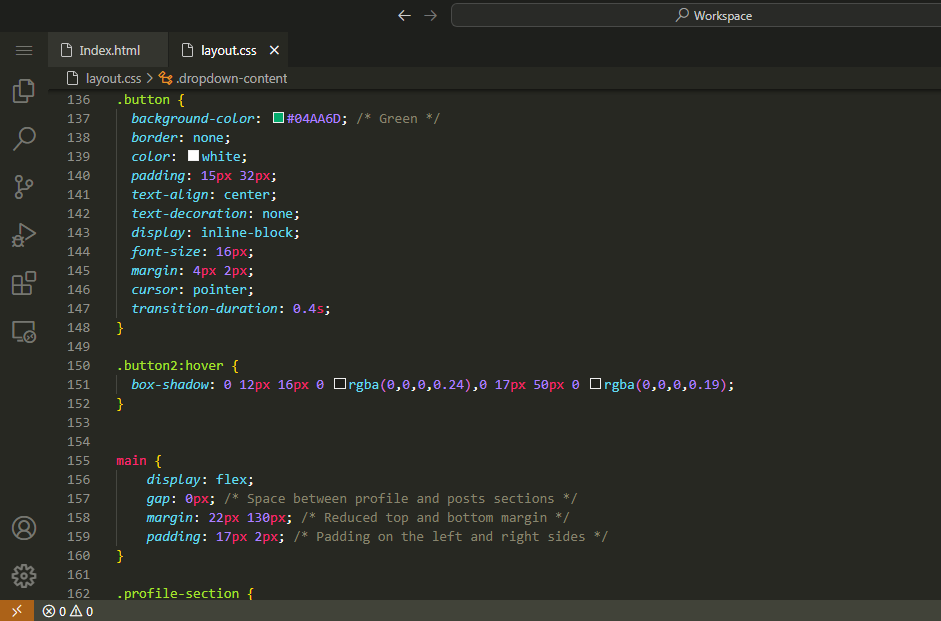Click line number 155

tap(78, 461)
